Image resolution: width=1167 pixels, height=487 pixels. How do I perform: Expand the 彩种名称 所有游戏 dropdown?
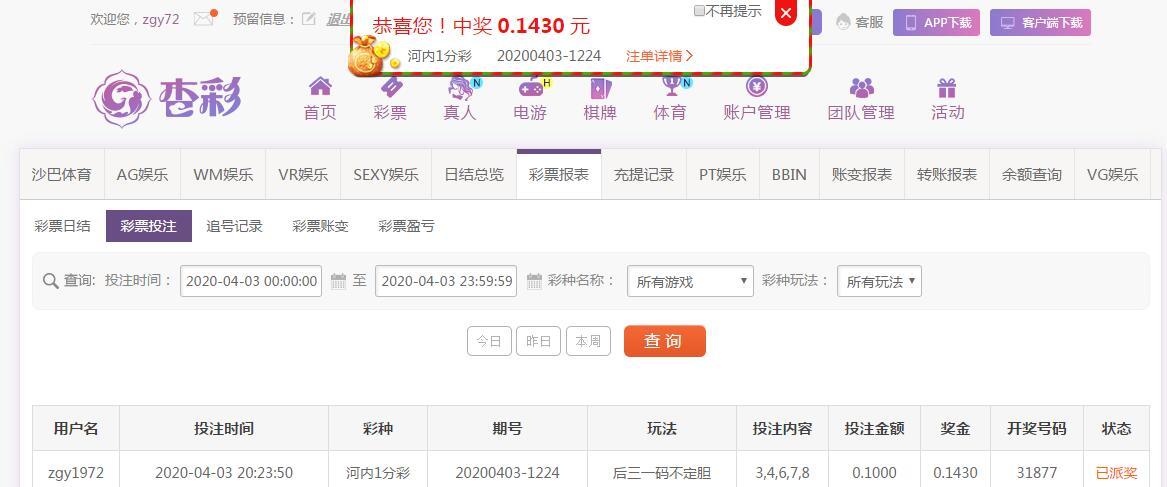click(x=690, y=281)
